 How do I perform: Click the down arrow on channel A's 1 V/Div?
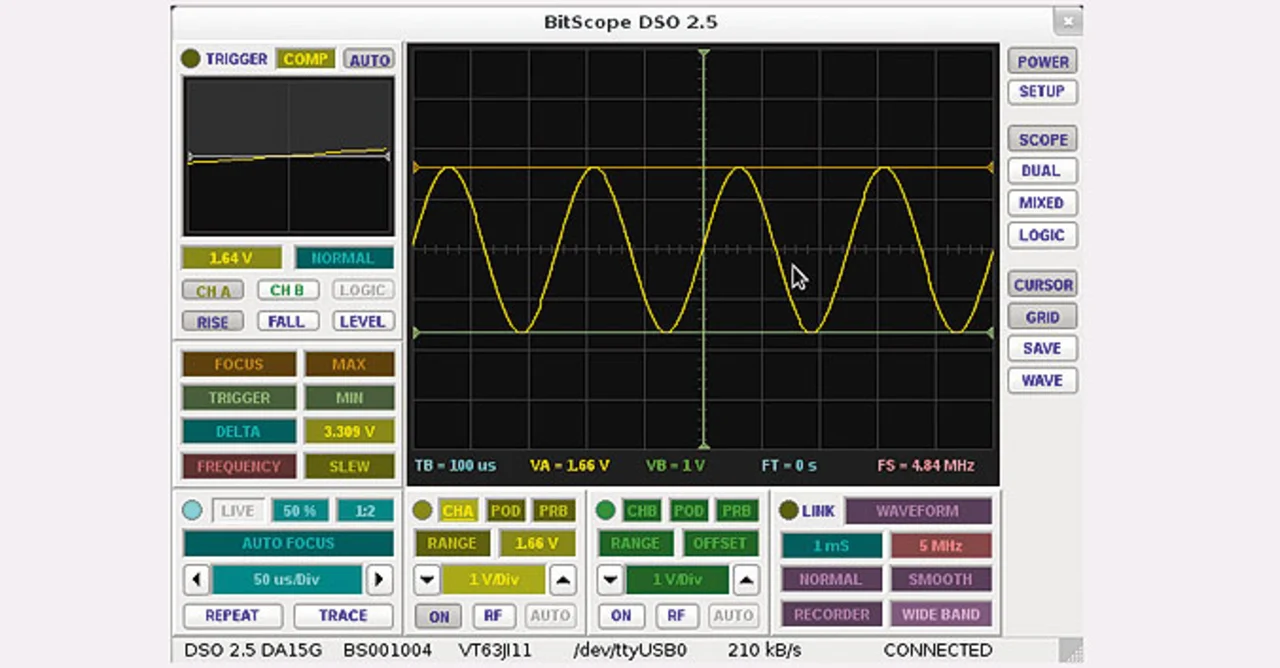click(x=427, y=579)
